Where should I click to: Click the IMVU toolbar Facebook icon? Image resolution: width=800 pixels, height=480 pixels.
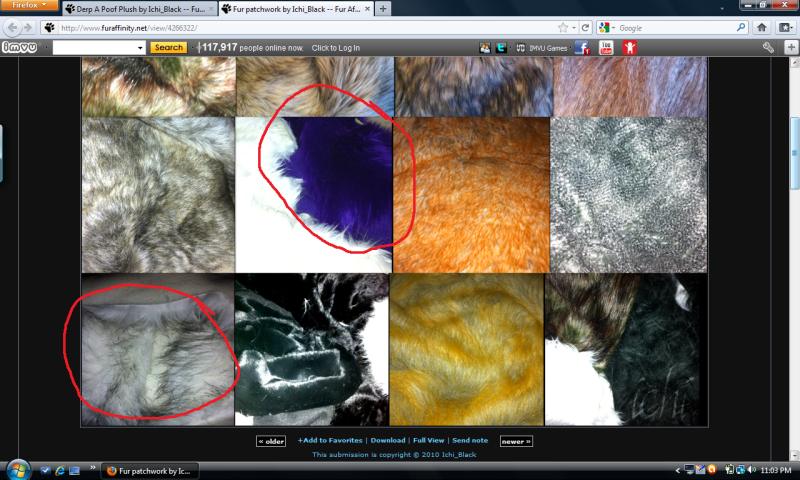[x=582, y=47]
